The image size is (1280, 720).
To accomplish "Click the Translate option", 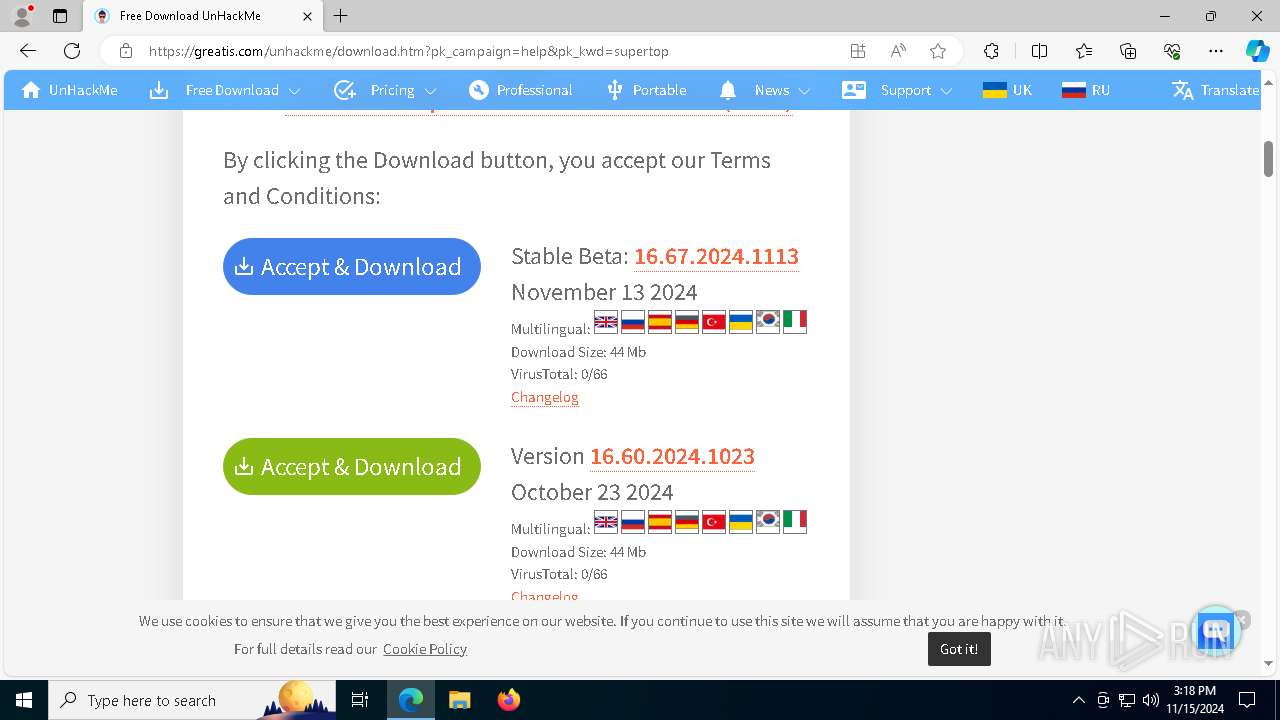I will pyautogui.click(x=1215, y=90).
